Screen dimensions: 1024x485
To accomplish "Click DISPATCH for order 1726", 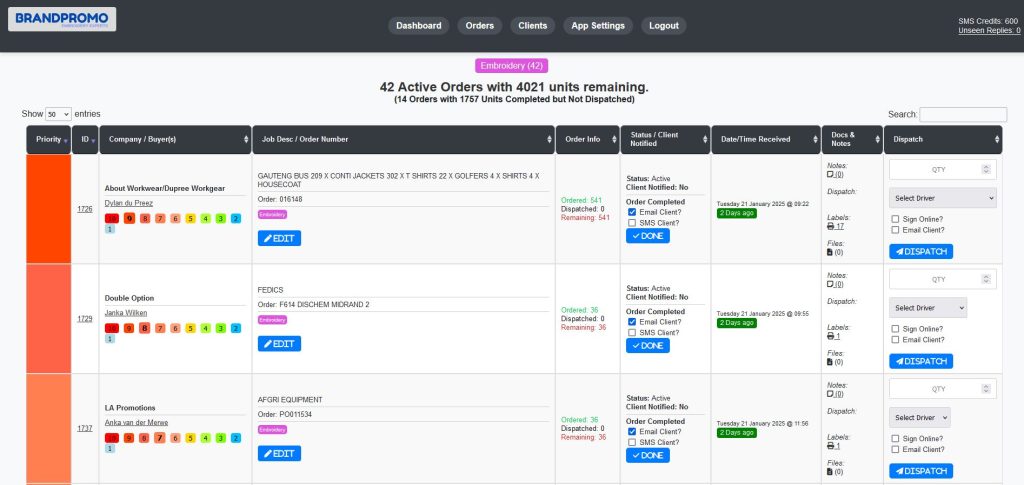I will point(921,251).
